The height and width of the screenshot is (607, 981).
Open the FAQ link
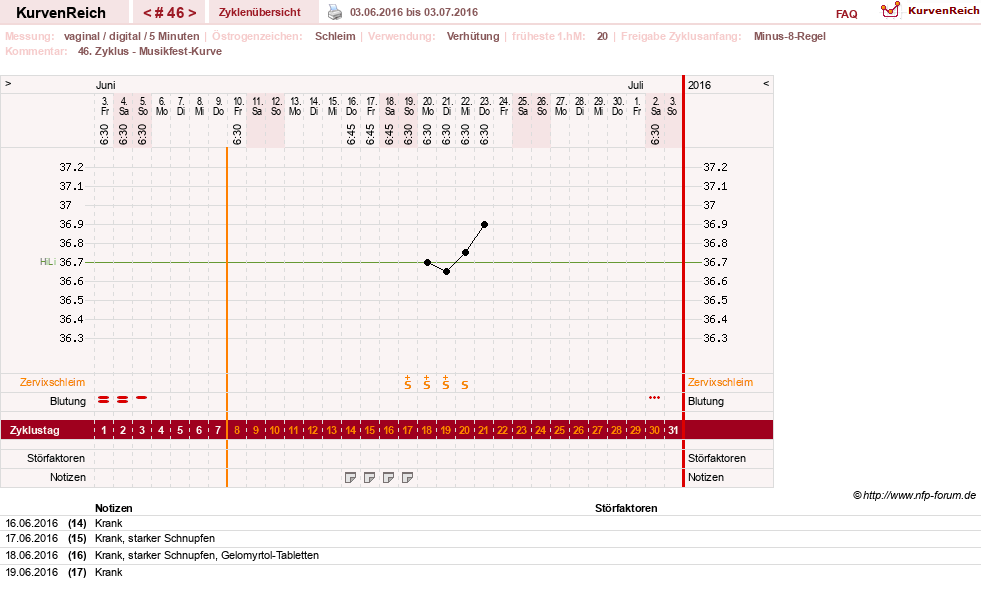(x=846, y=14)
